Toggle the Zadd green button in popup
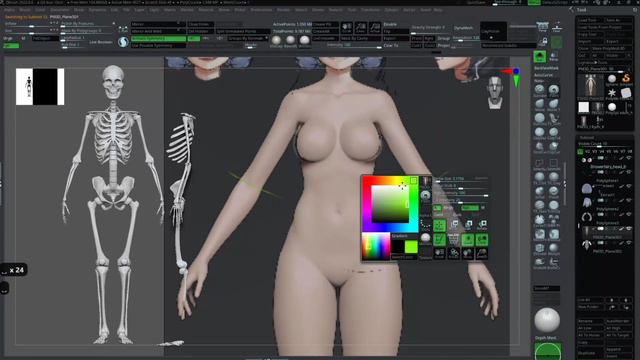This screenshot has height=360, width=640. [x=470, y=208]
